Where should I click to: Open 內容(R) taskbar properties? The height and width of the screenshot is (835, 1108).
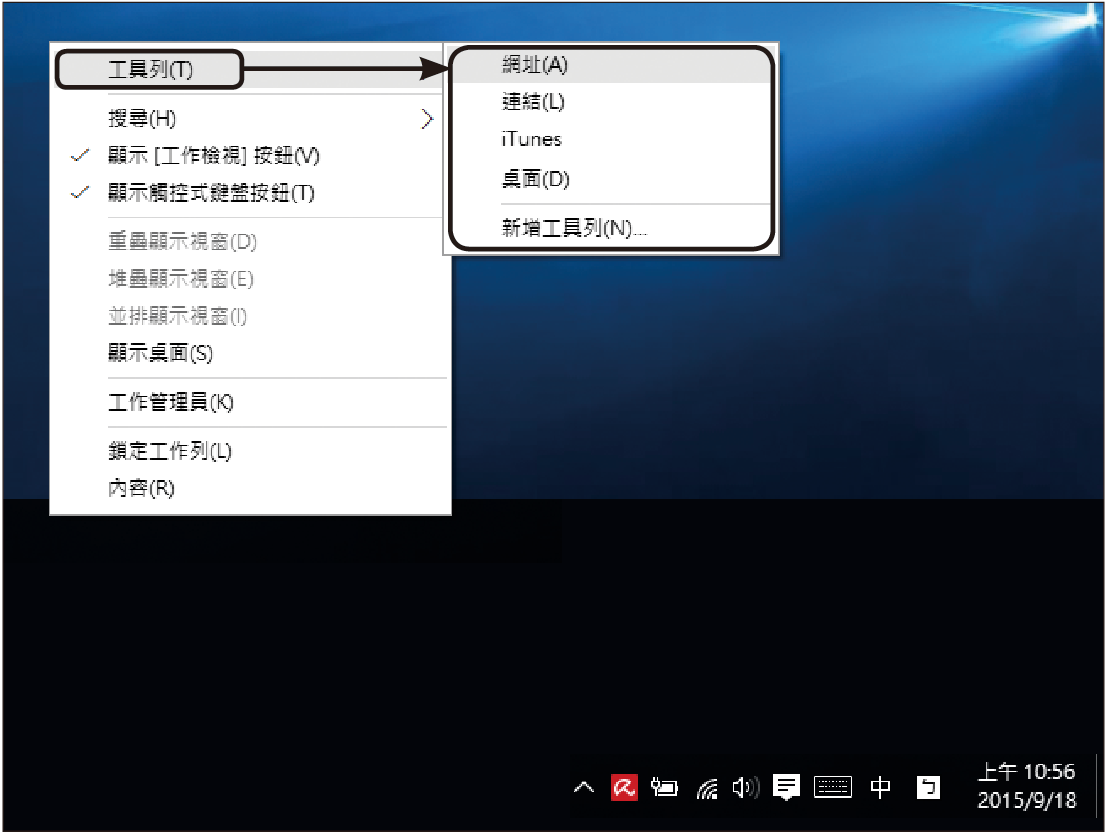249,488
